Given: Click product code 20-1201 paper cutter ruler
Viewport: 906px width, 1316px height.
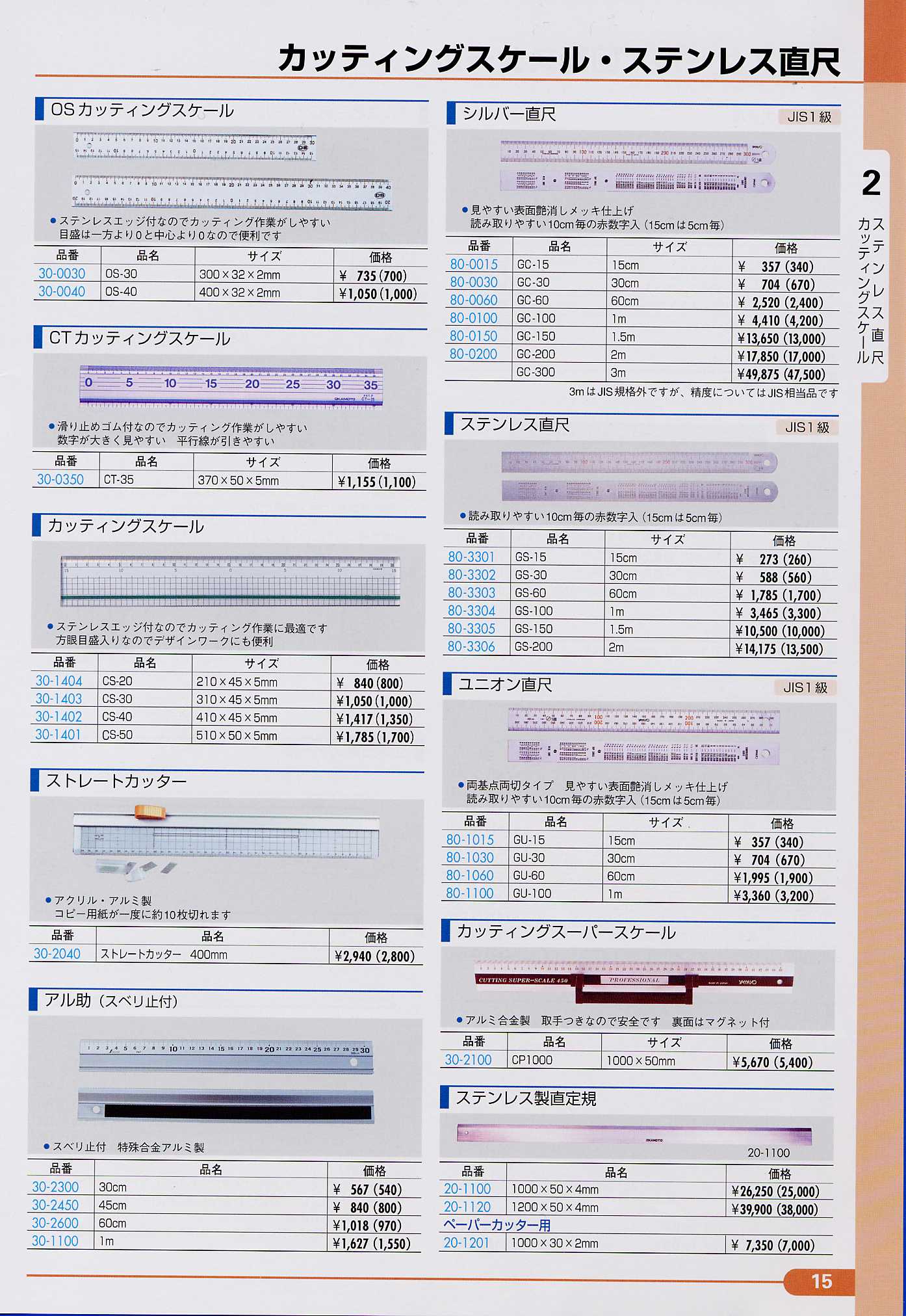Looking at the screenshot, I should click(x=467, y=1243).
